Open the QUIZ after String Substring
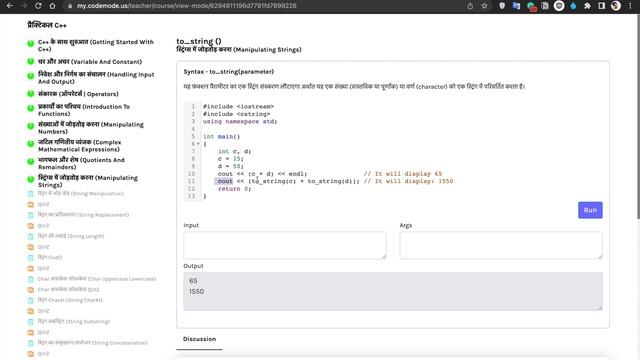 43,332
